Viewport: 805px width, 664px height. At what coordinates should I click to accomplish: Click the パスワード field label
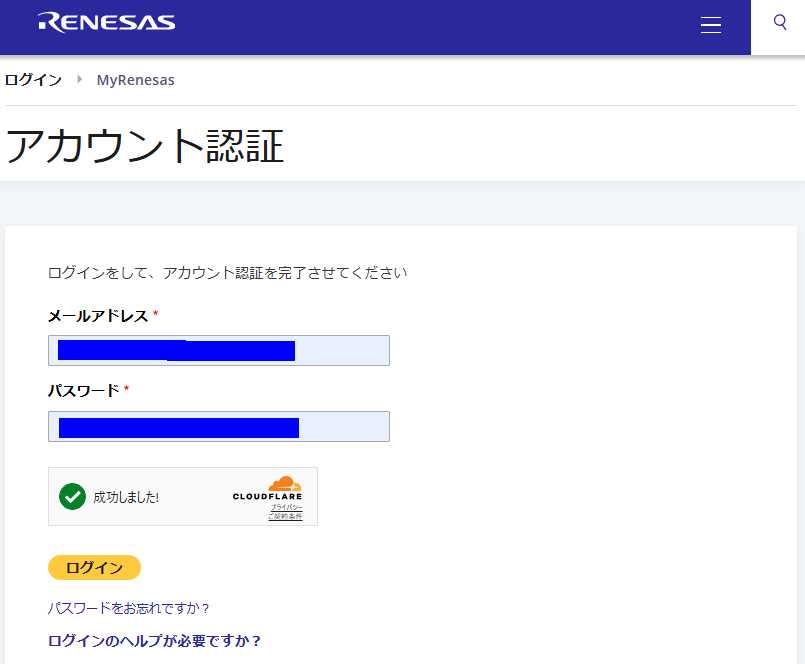coord(84,390)
